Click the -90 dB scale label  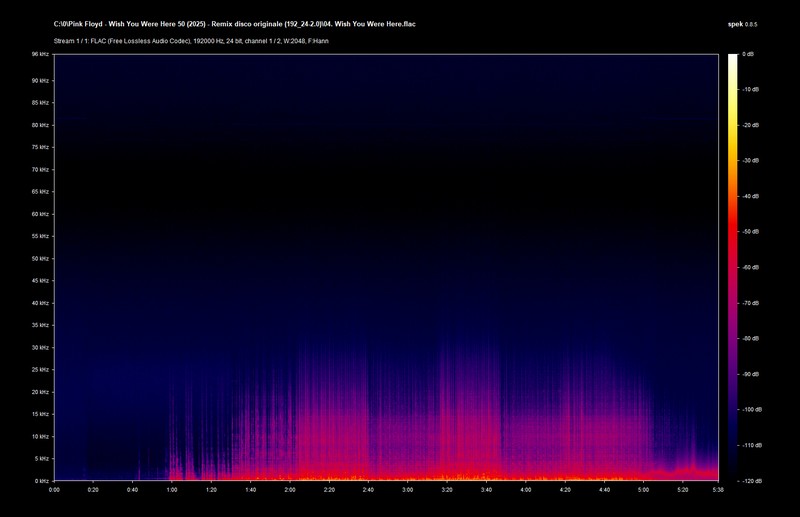750,374
